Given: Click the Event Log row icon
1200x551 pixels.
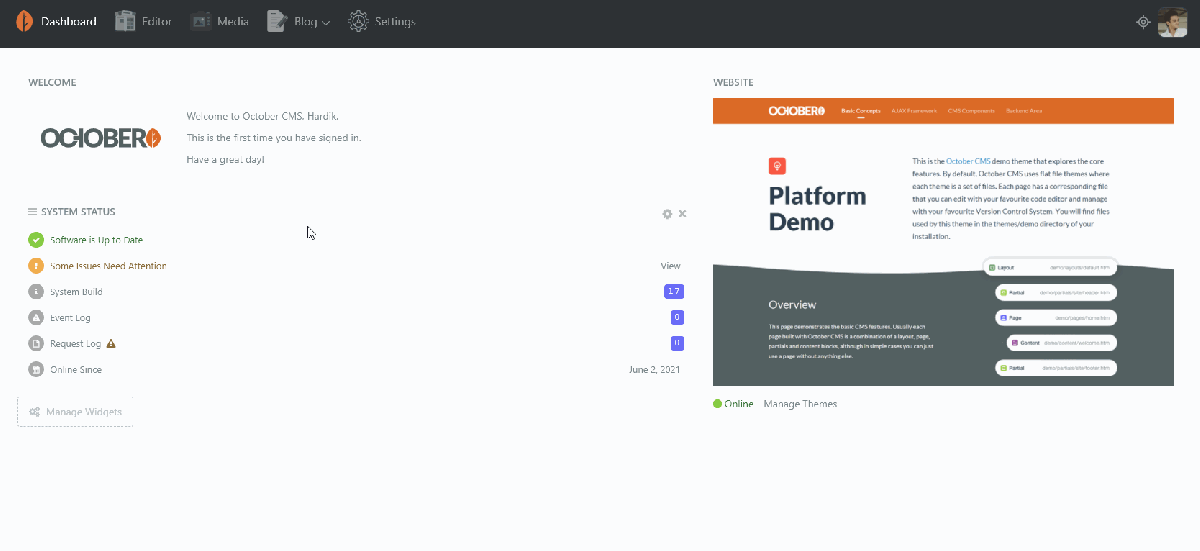Looking at the screenshot, I should 36,318.
